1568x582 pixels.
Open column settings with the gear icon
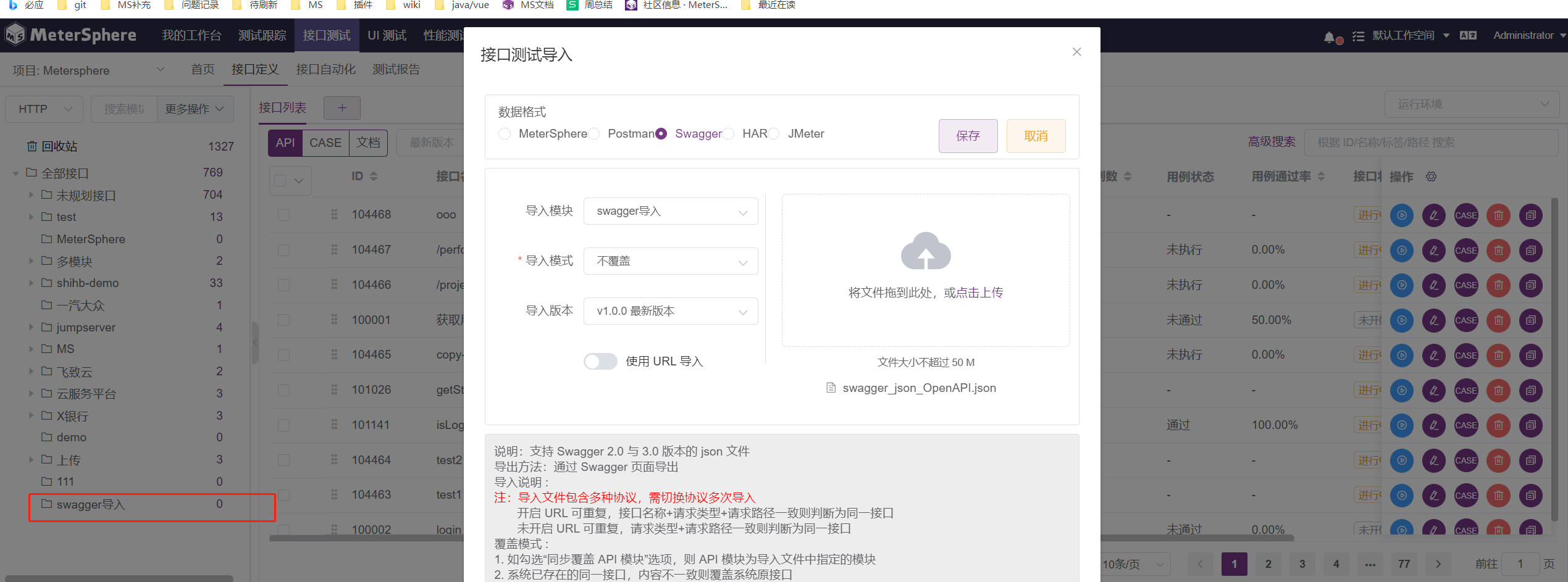tap(1431, 177)
